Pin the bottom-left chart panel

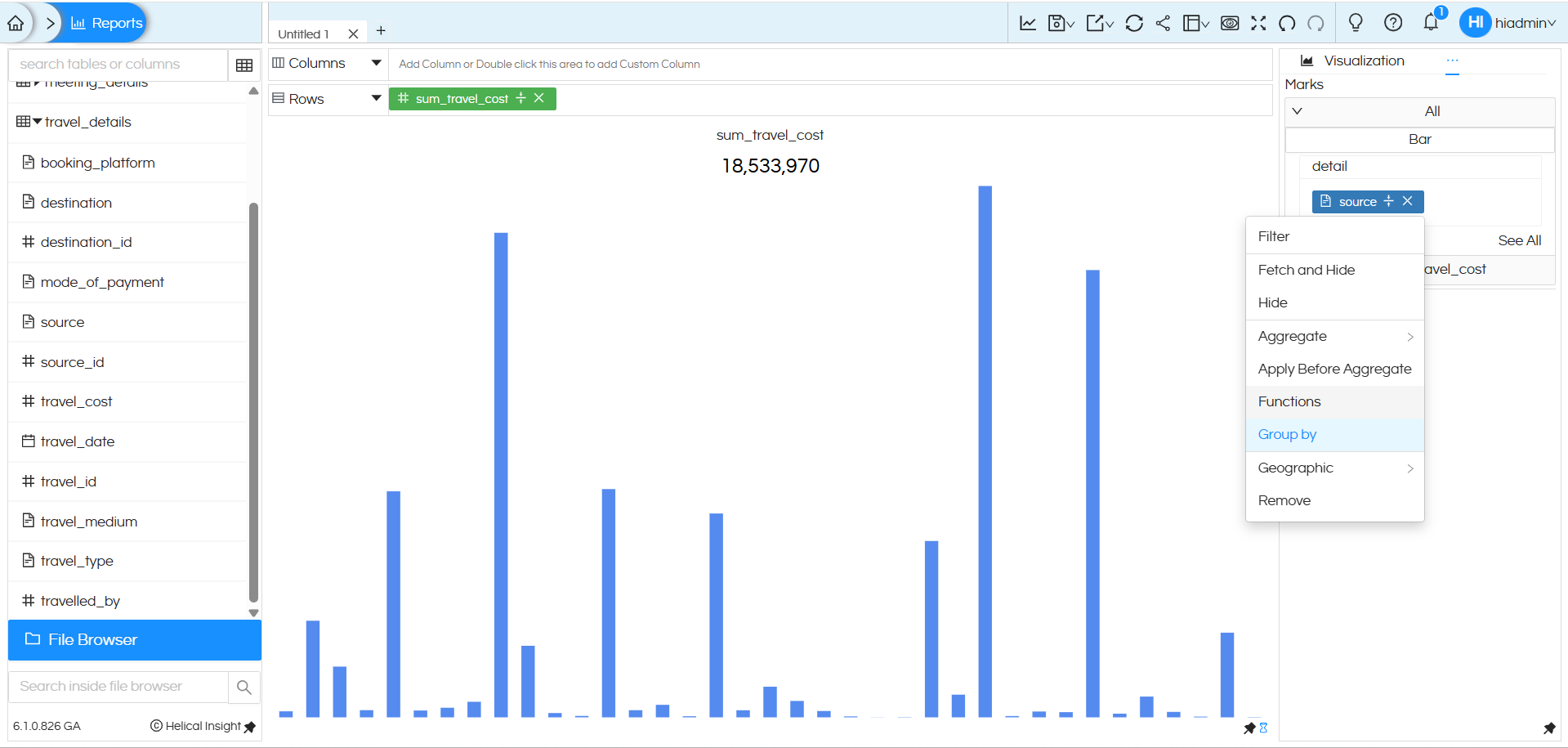[1250, 728]
